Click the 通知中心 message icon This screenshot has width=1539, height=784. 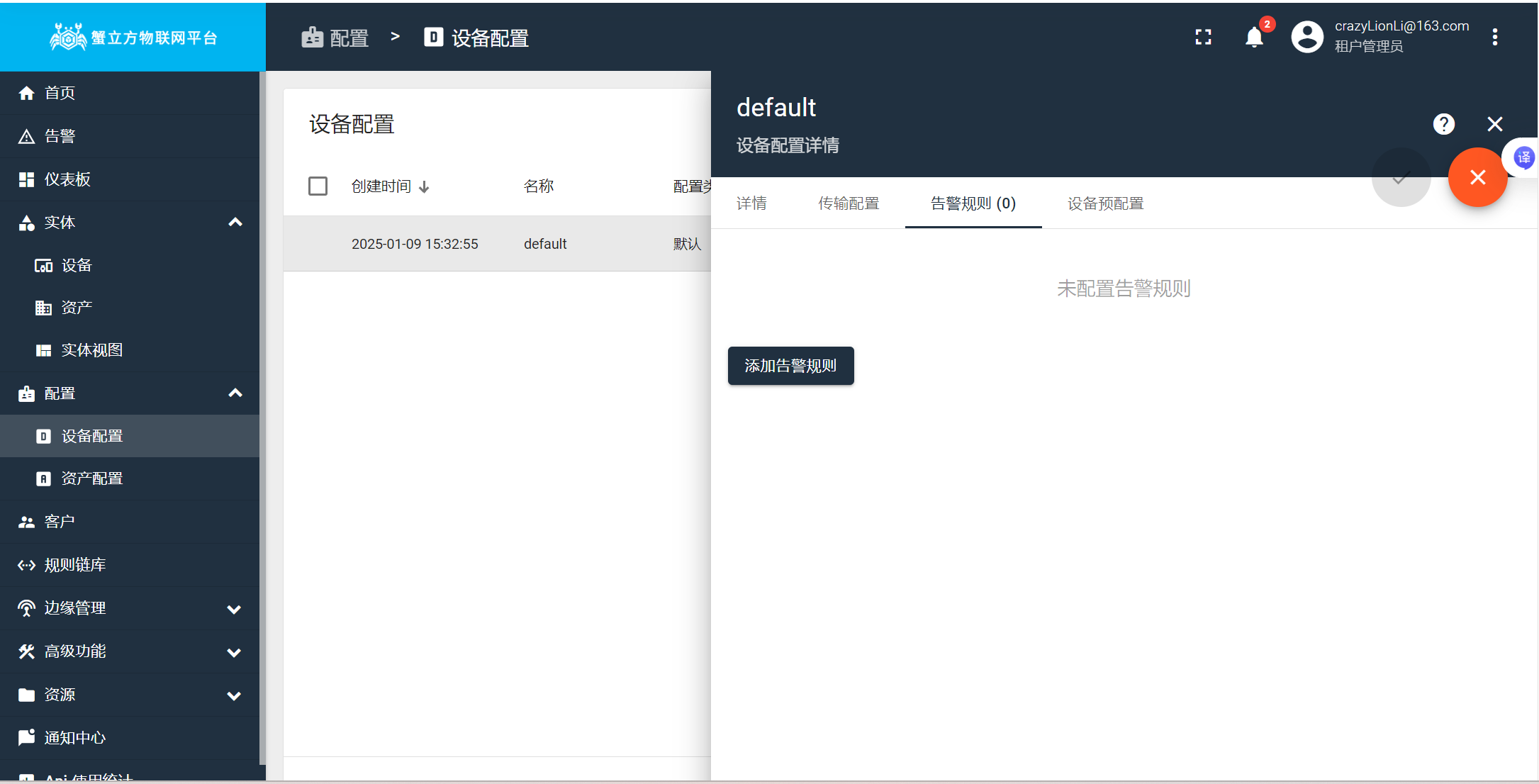(27, 738)
